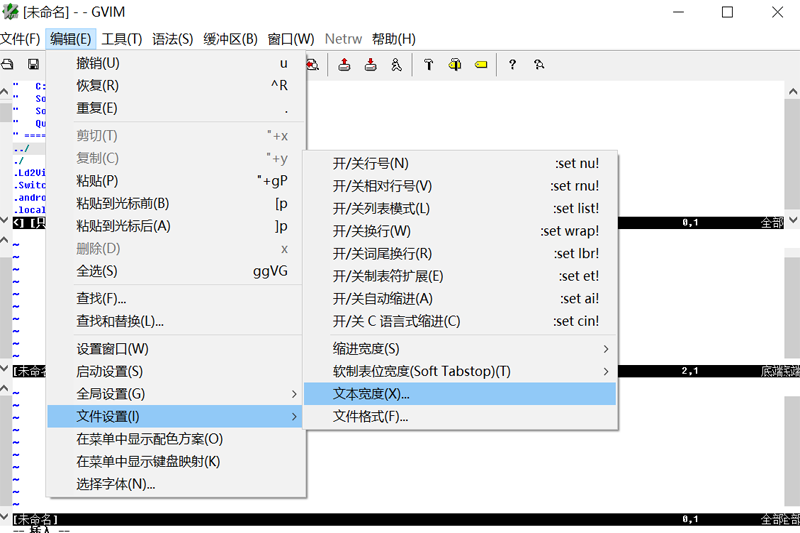Viewport: 800px width, 533px height.
Task: Click top window's left scrollbar up arrow
Action: pos(5,92)
